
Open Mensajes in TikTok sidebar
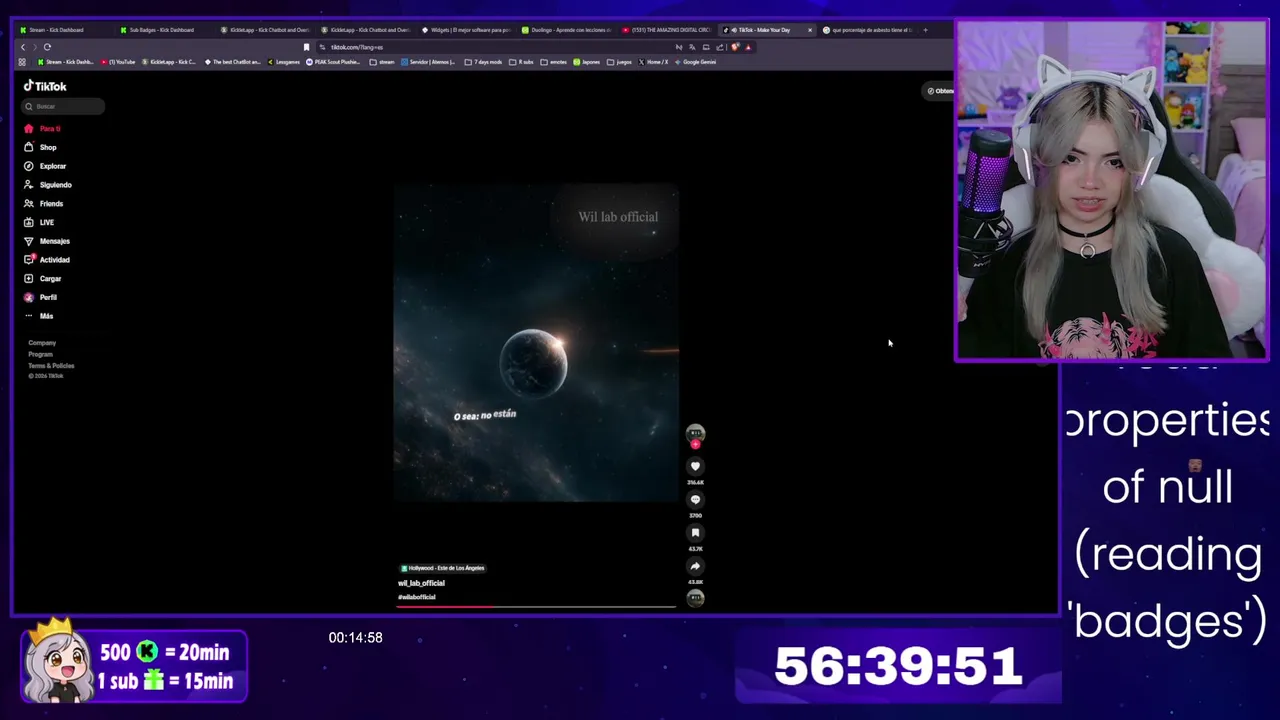(x=47, y=241)
